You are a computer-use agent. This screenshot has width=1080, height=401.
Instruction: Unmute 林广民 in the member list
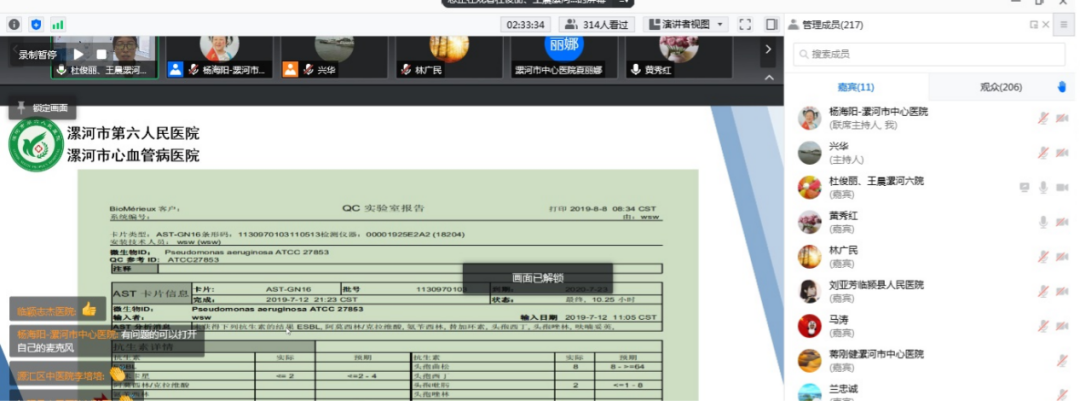coord(1043,256)
